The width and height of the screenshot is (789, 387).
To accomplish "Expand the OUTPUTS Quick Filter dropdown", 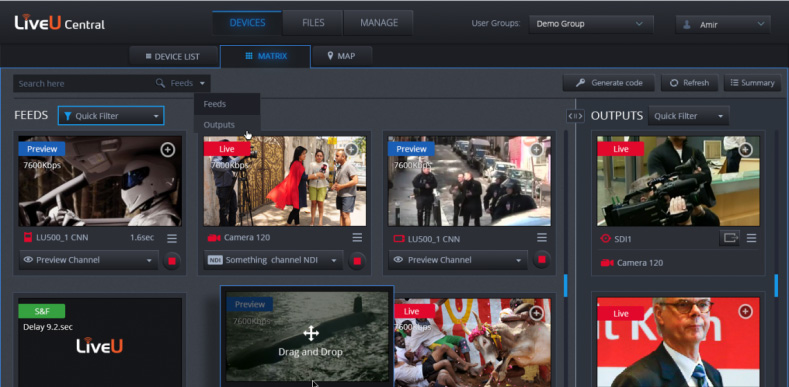I will (688, 116).
